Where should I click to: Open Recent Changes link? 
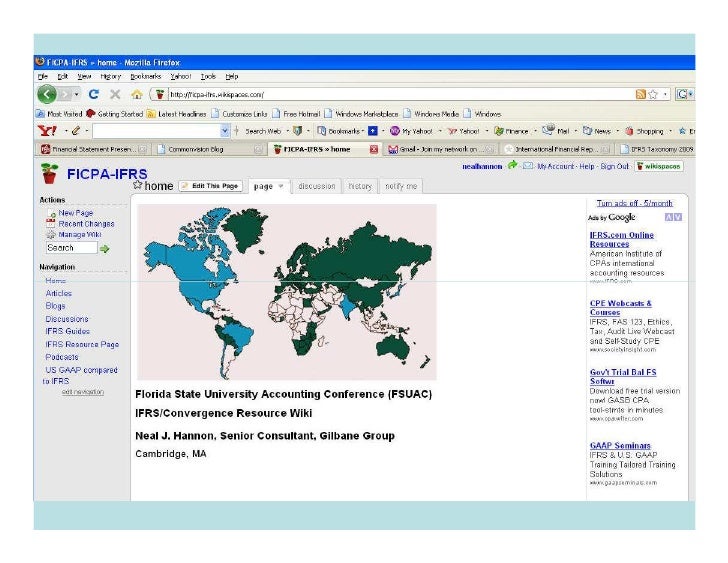tap(86, 224)
